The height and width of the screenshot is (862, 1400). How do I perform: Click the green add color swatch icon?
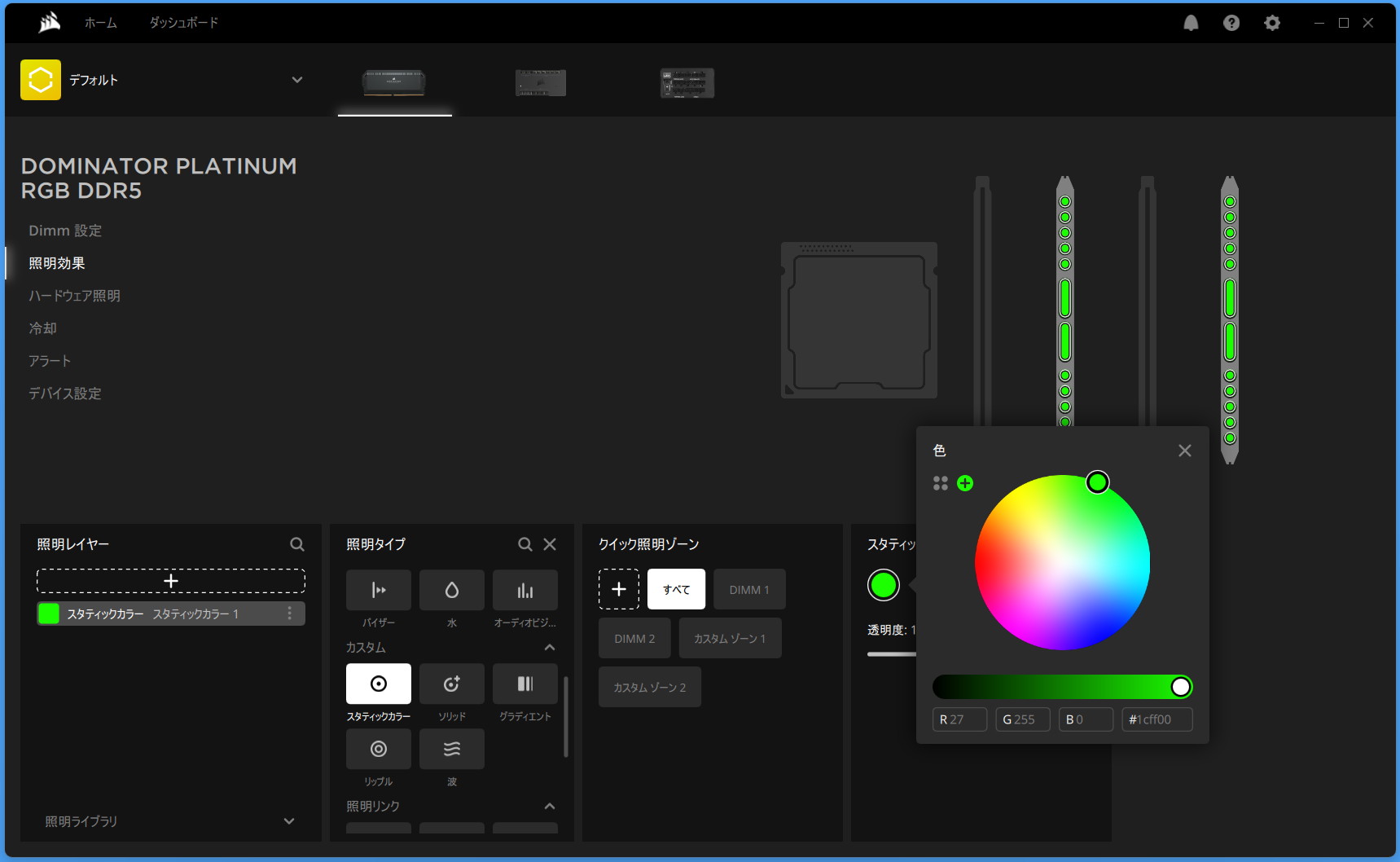point(965,483)
